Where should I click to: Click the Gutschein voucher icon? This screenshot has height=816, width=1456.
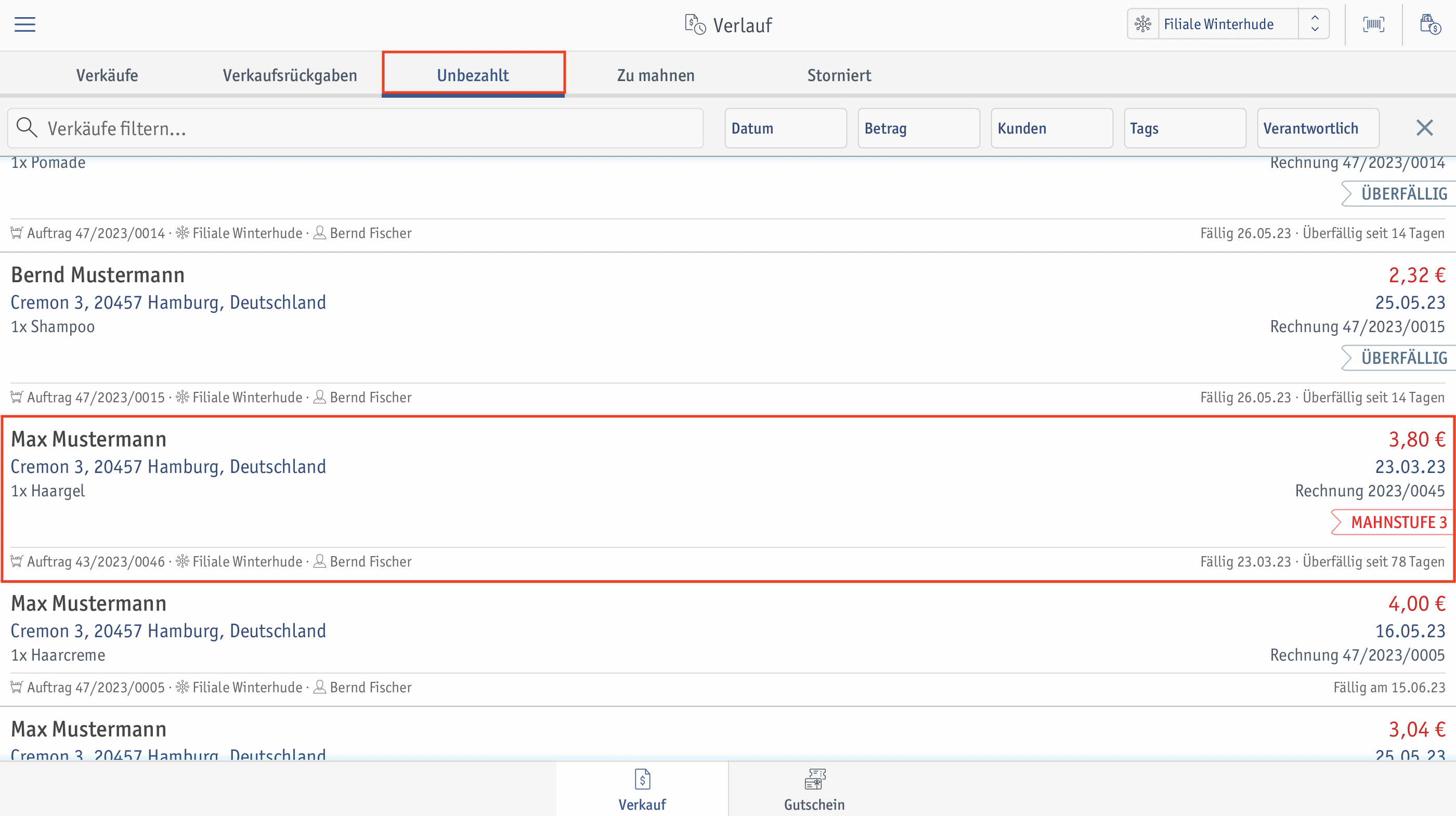pos(815,779)
